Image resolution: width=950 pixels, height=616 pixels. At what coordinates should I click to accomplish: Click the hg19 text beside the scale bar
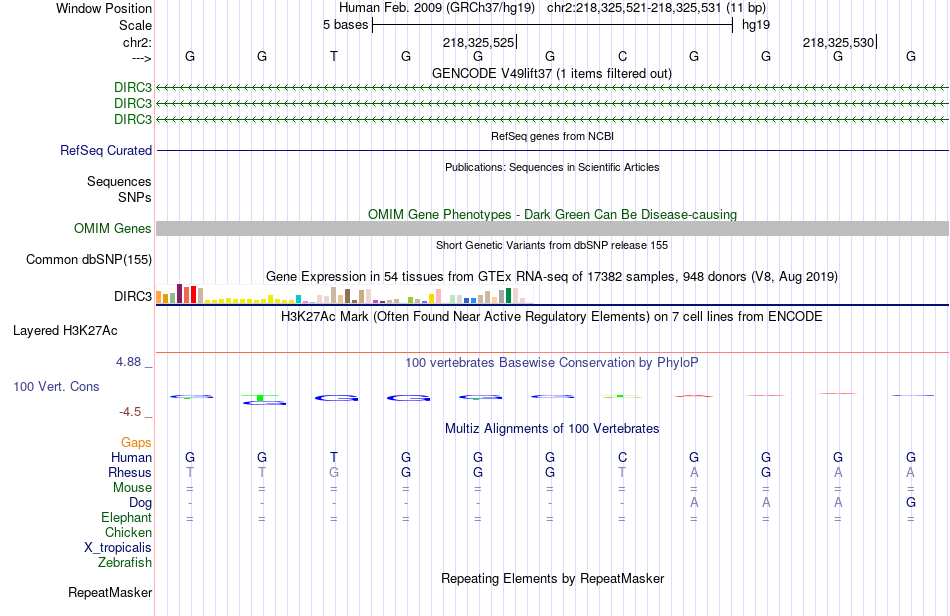(756, 25)
